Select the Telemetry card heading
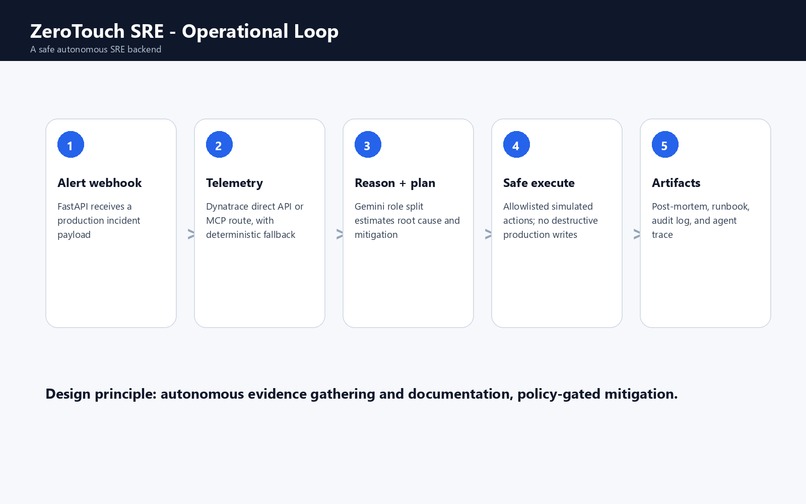This screenshot has height=504, width=806. click(x=234, y=183)
